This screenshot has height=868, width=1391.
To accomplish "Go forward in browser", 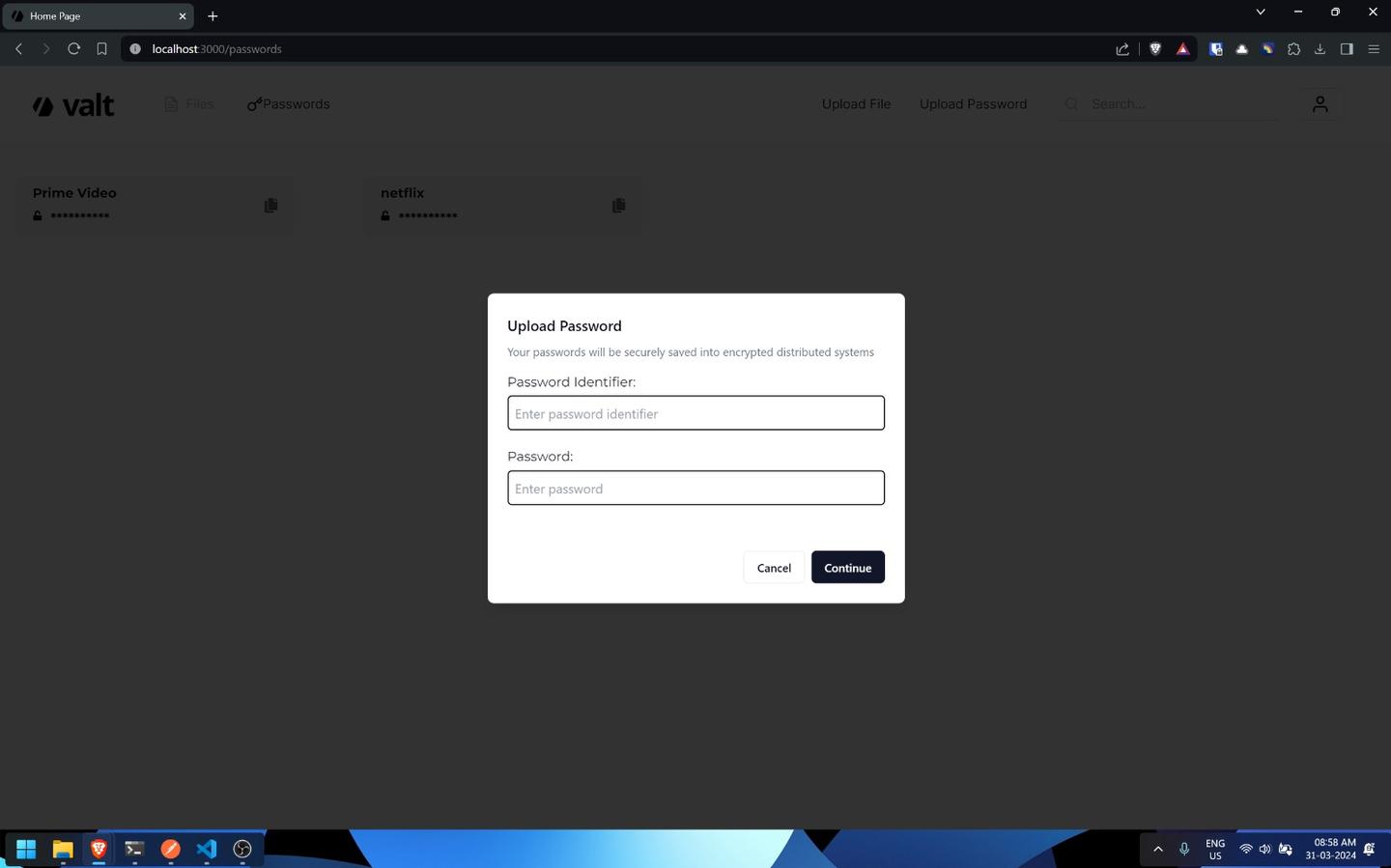I will click(x=45, y=49).
